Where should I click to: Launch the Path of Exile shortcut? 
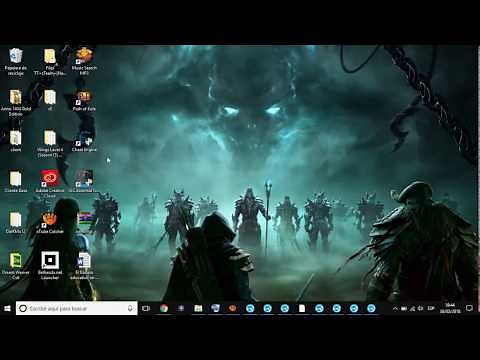click(x=84, y=100)
